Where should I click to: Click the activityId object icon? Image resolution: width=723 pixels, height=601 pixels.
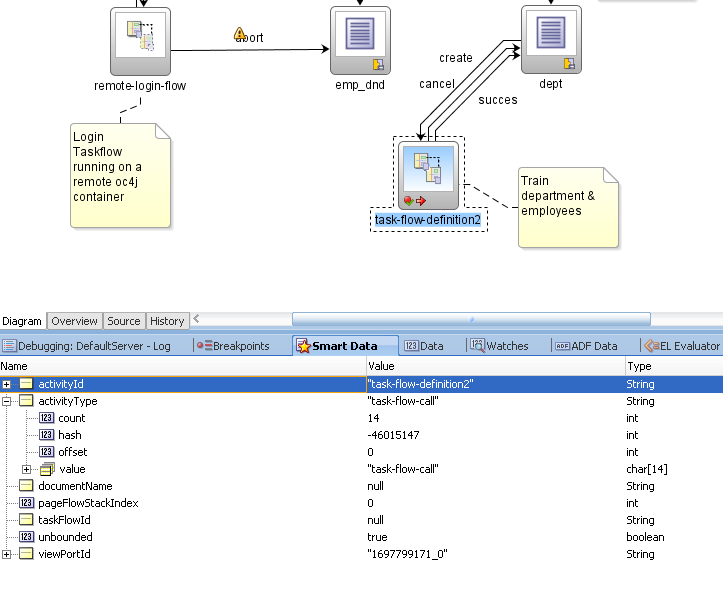point(26,384)
